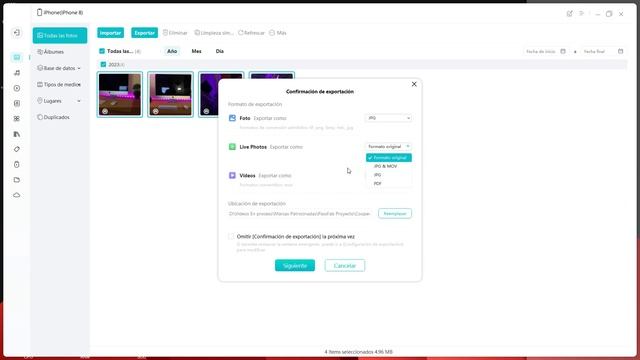Switch to Mes view tab
Image resolution: width=640 pixels, height=360 pixels.
pyautogui.click(x=196, y=51)
